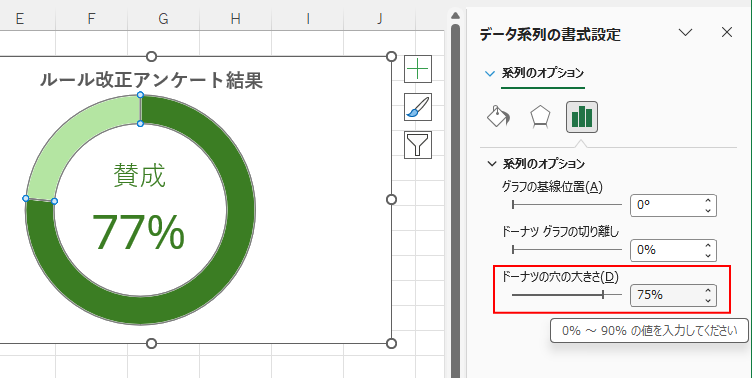Image resolution: width=752 pixels, height=378 pixels.
Task: Click the vertical scrollbar up arrow
Action: coord(456,15)
